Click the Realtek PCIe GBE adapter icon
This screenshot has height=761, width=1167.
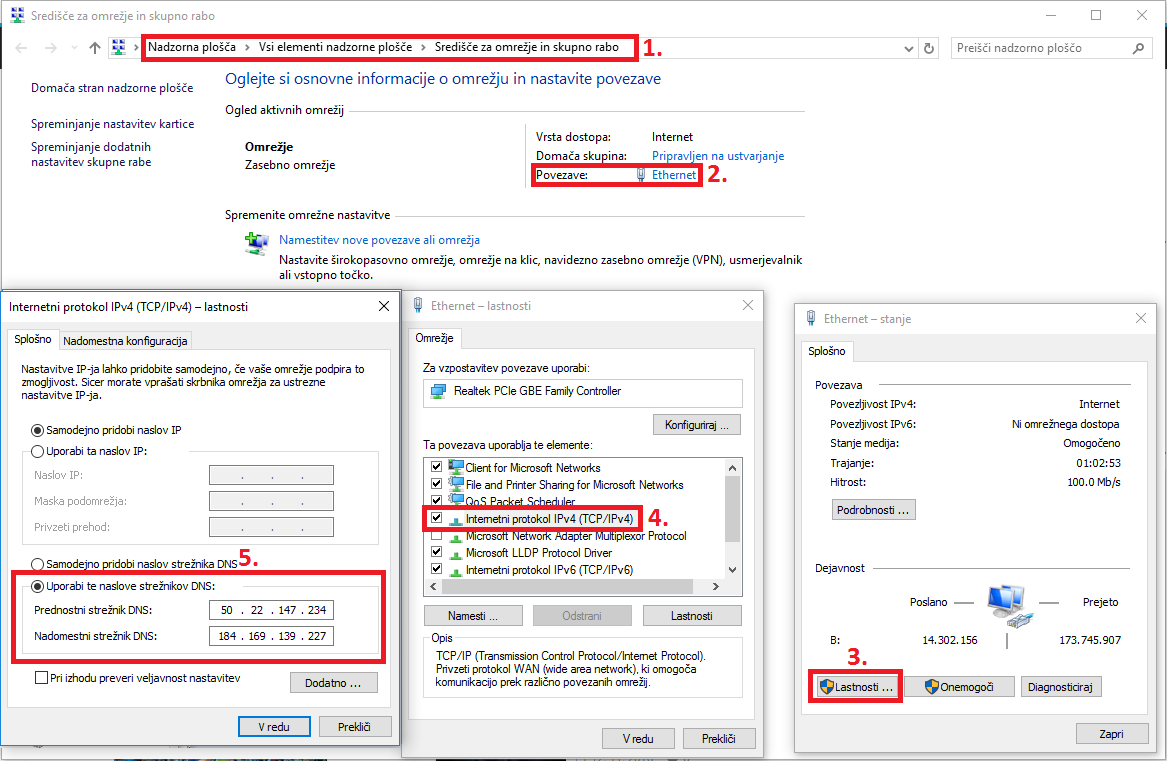438,391
